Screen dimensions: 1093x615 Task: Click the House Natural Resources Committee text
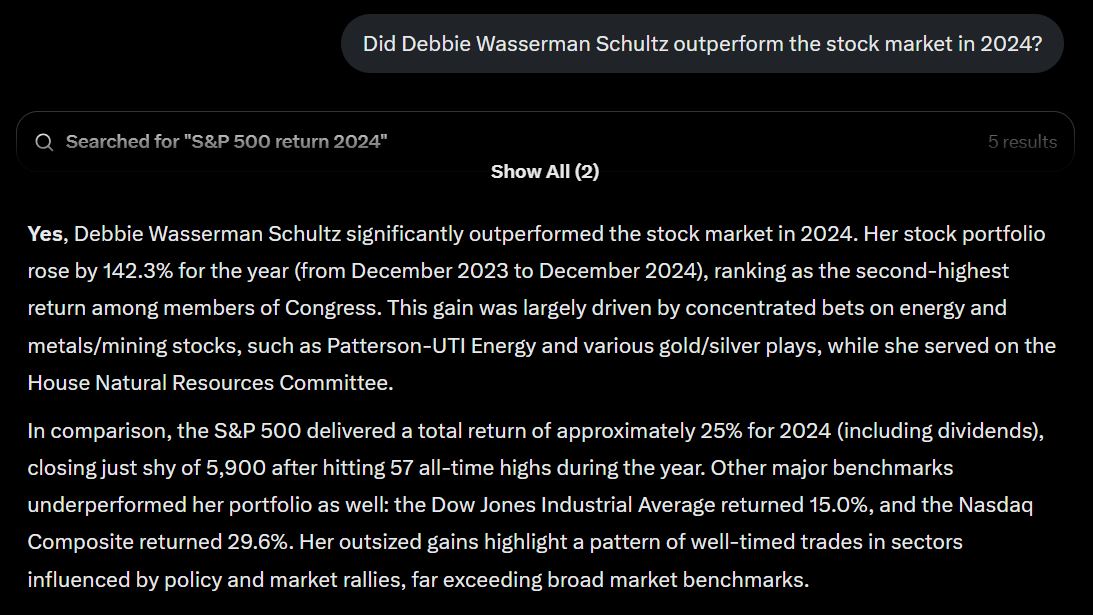tap(208, 383)
